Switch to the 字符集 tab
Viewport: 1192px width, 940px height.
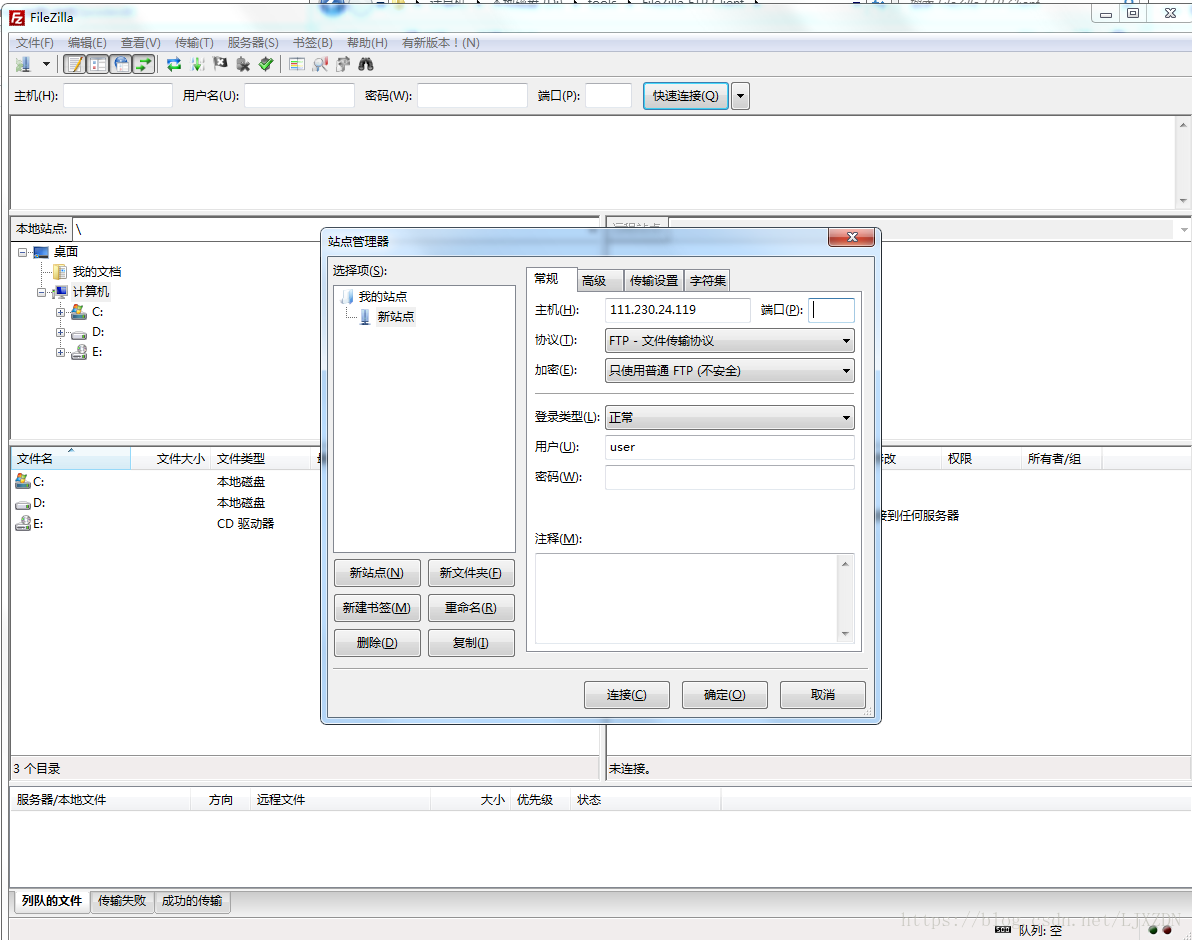(708, 280)
